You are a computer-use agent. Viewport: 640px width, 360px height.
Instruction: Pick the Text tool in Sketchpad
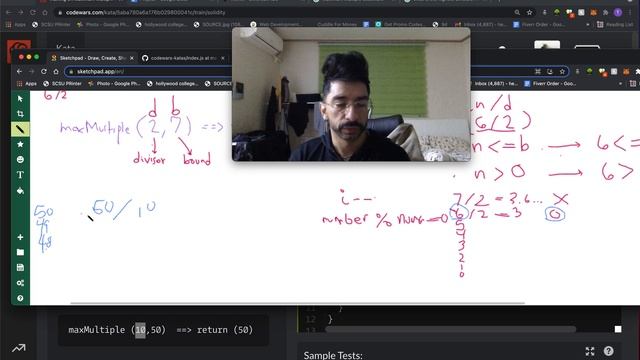pos(20,175)
